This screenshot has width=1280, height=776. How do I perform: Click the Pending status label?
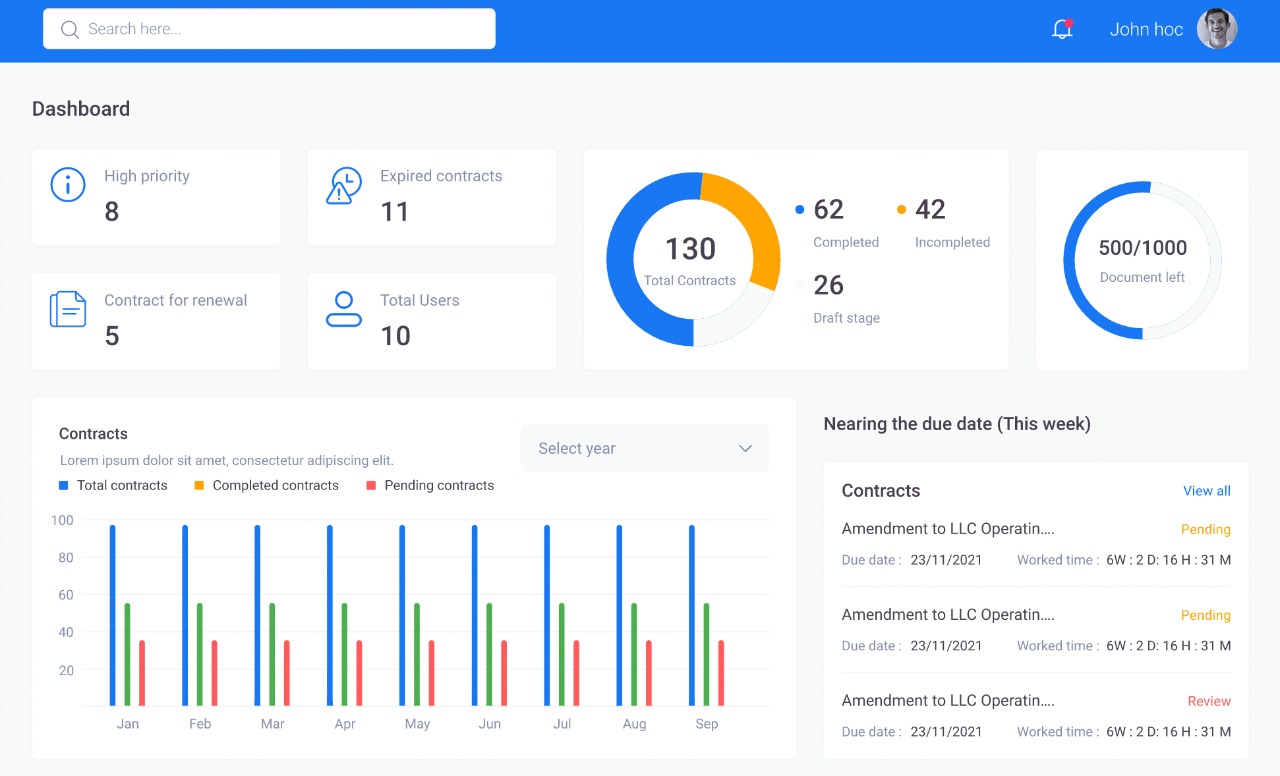1206,529
